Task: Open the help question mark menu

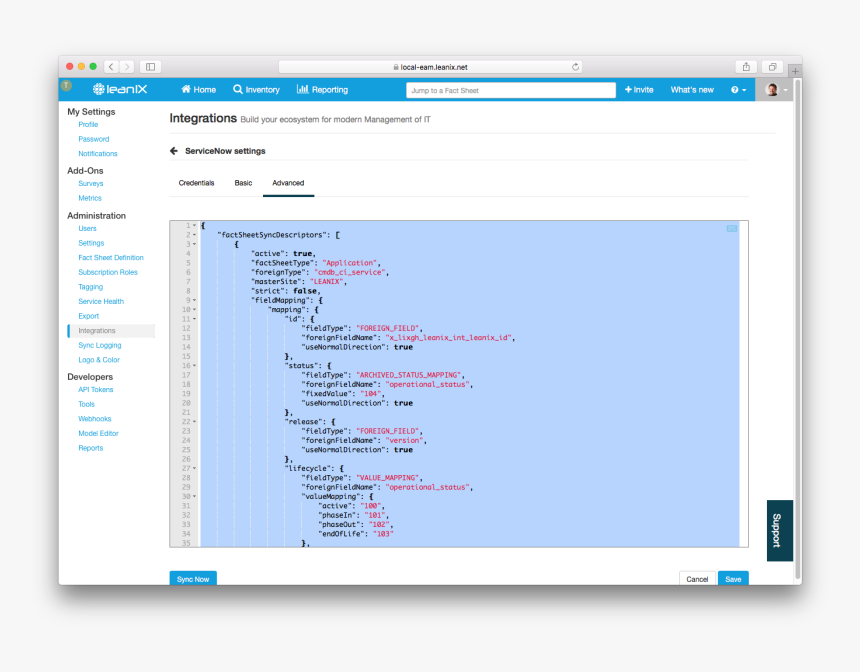Action: pyautogui.click(x=738, y=90)
